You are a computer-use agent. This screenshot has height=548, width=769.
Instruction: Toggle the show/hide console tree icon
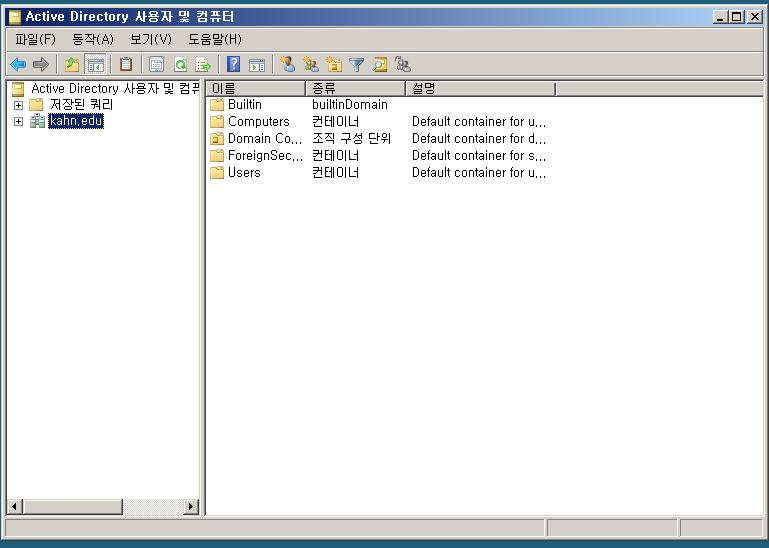click(96, 64)
